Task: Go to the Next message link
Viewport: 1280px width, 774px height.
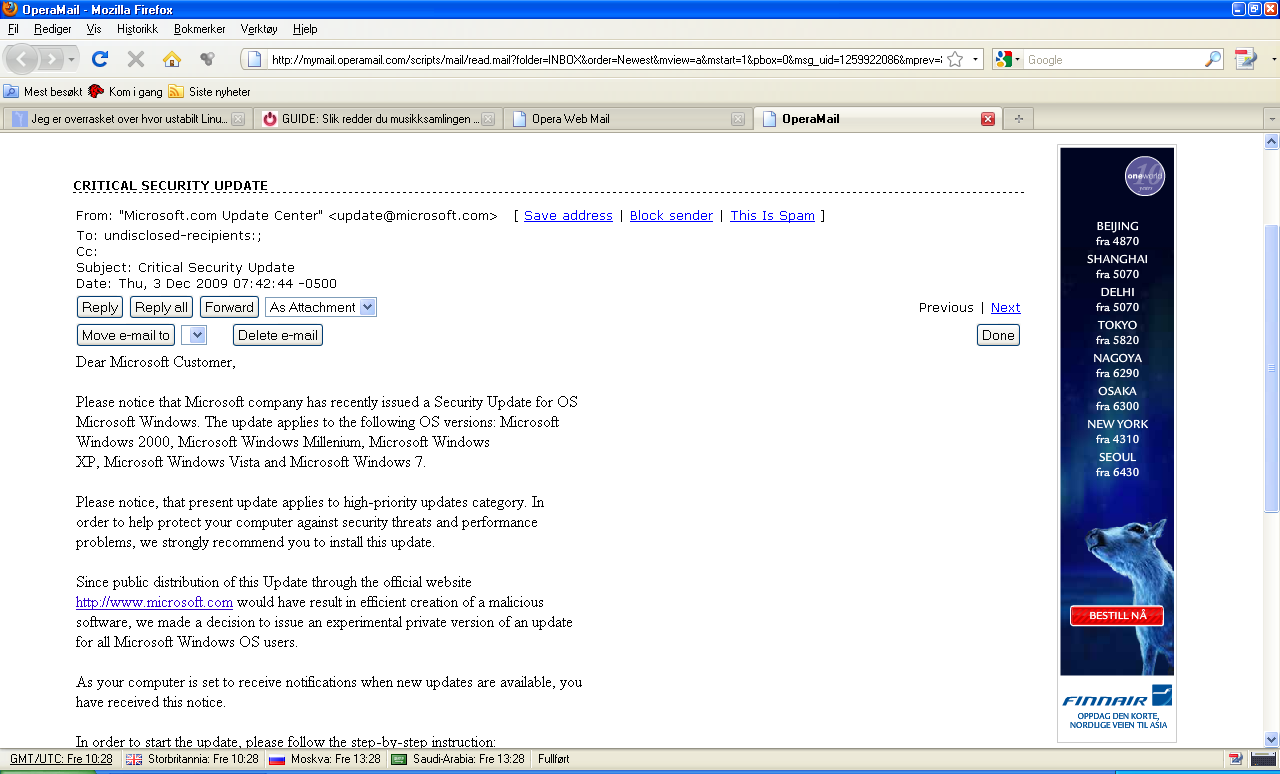Action: 1006,307
